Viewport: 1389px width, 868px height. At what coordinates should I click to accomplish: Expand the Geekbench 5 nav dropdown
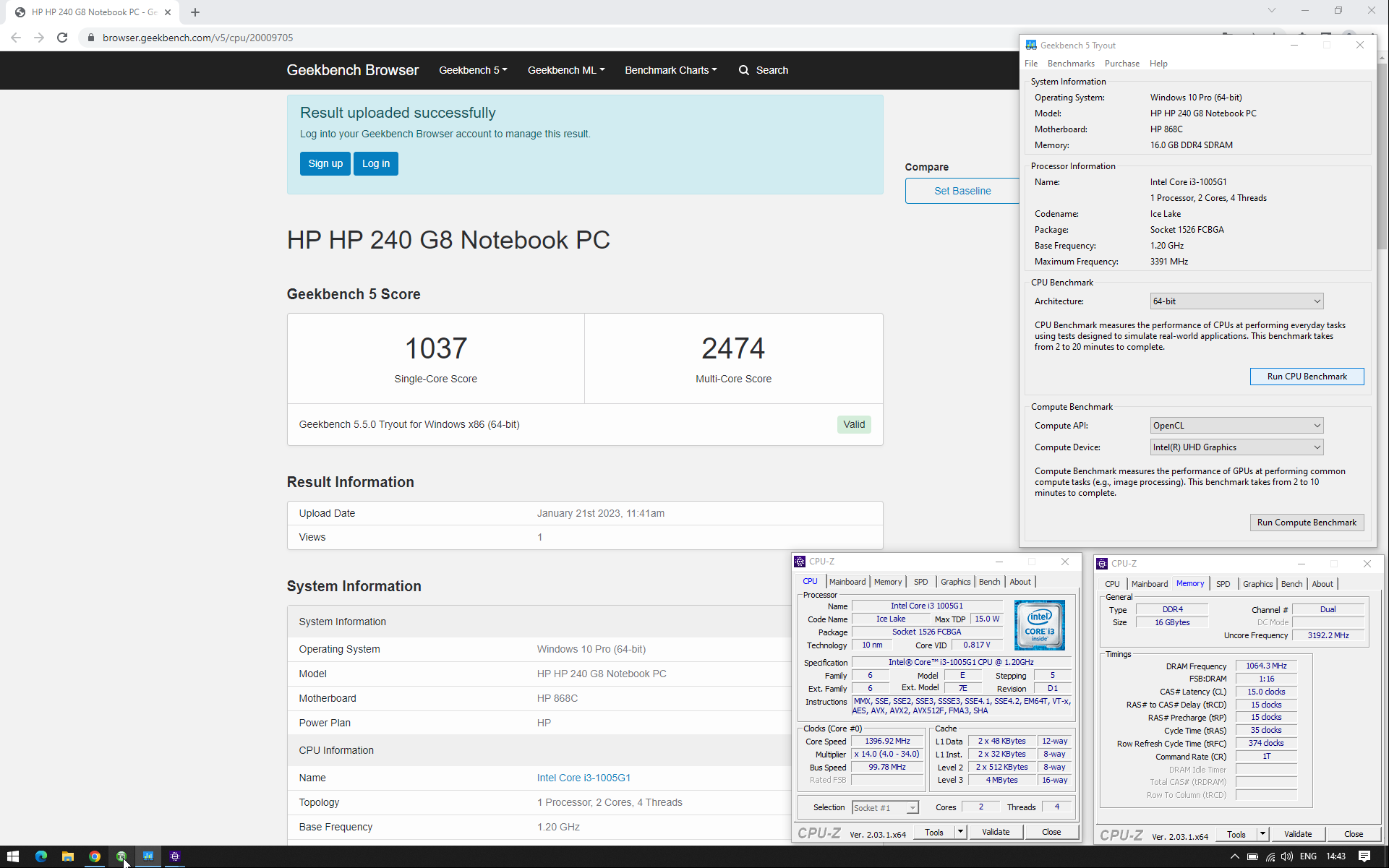tap(473, 70)
